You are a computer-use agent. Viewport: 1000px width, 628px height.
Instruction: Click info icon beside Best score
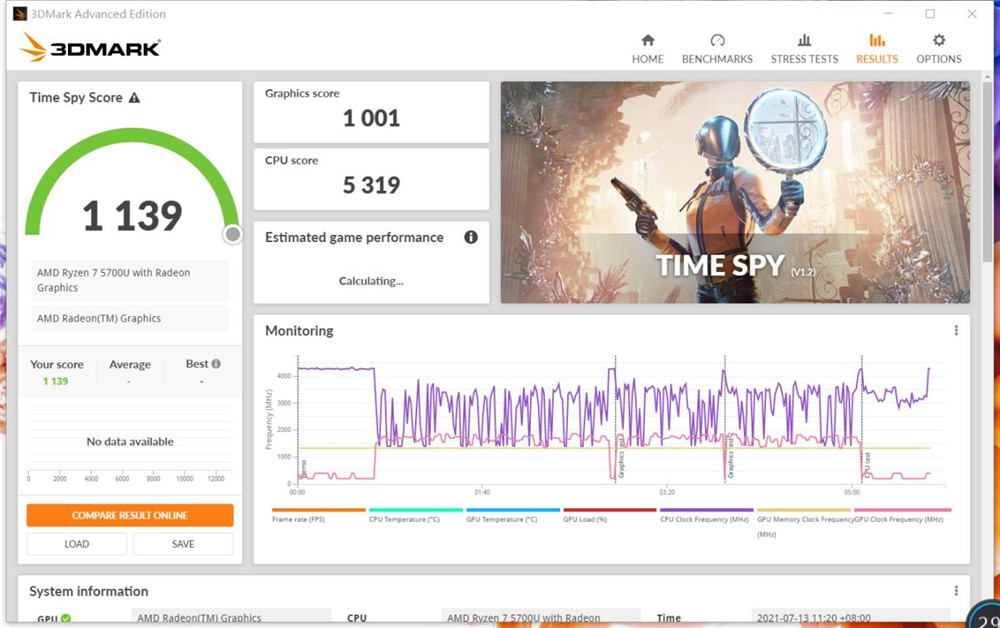[x=216, y=364]
